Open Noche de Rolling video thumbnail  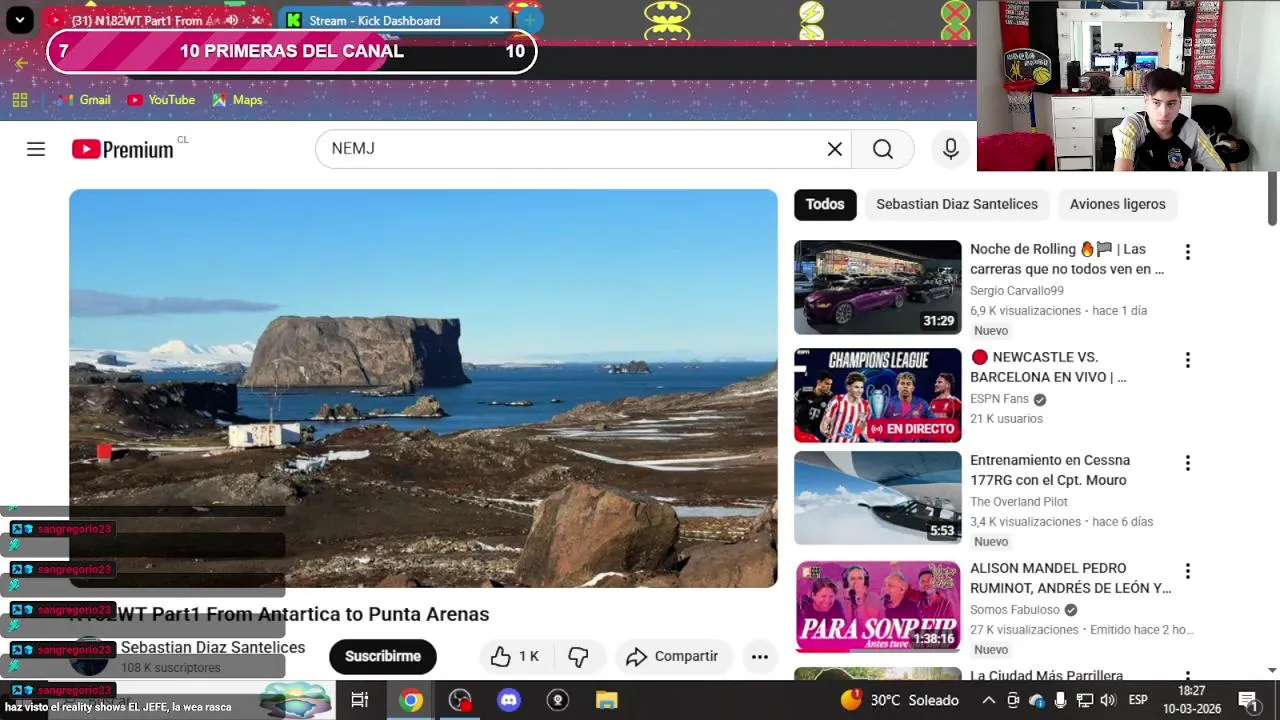tap(878, 287)
